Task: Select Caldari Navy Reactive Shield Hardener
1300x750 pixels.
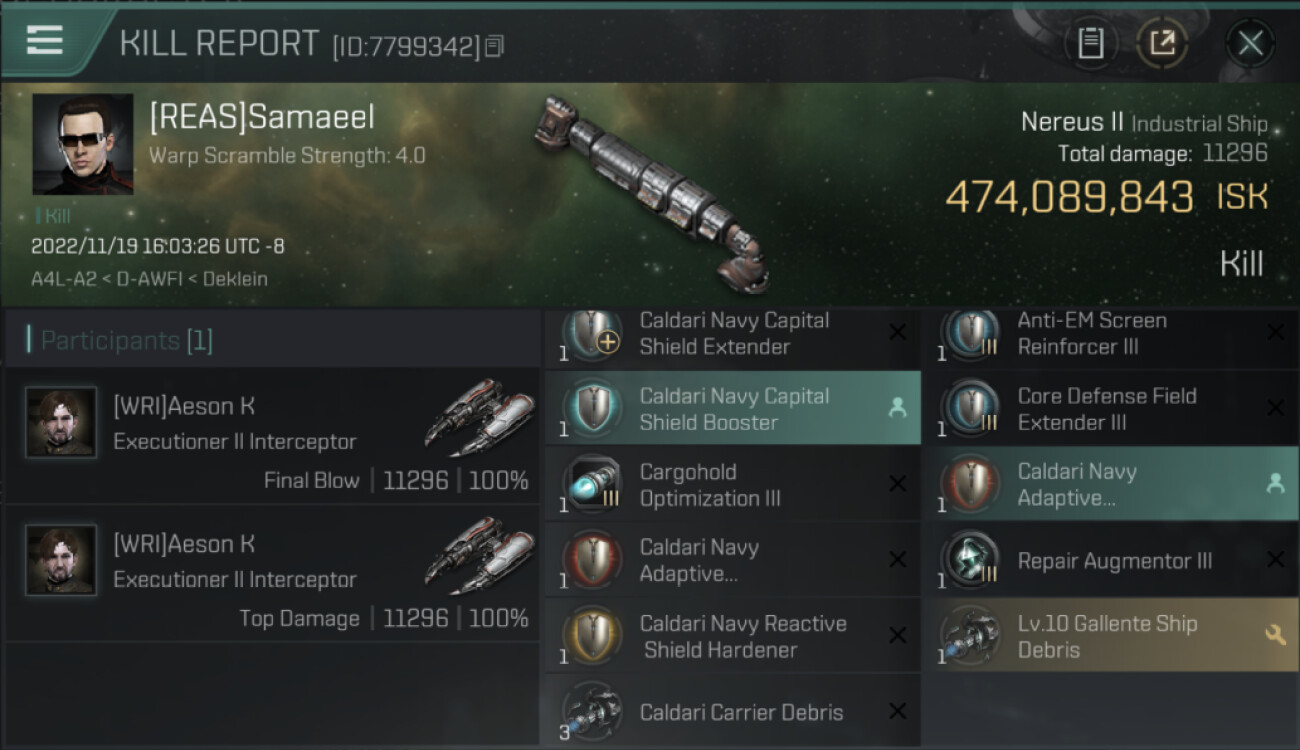Action: (732, 636)
